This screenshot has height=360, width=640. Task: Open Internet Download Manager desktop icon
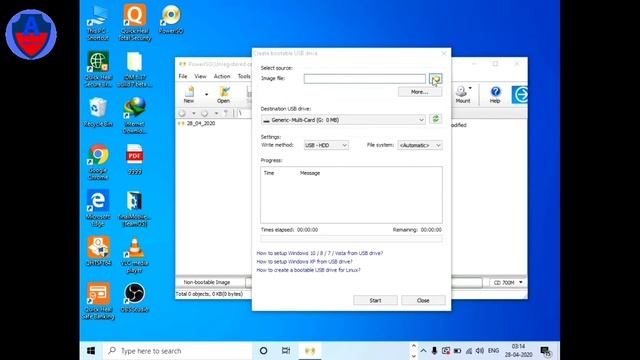point(135,116)
